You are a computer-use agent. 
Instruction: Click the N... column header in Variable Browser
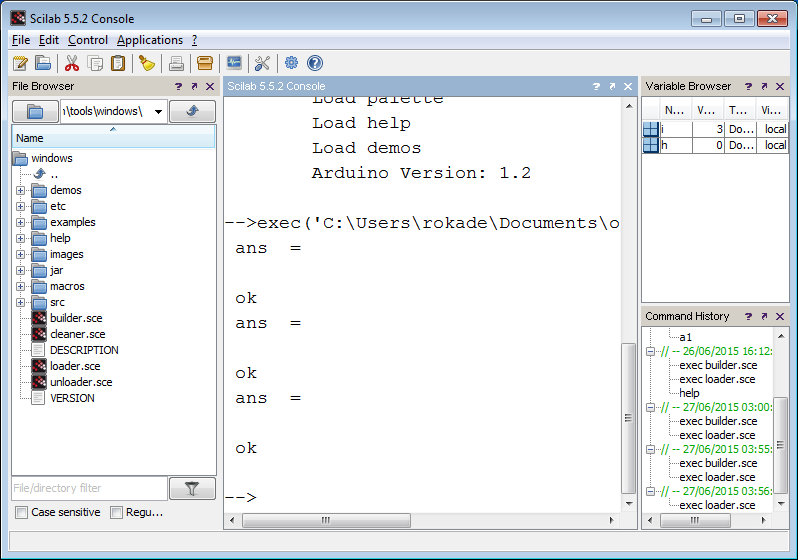click(675, 110)
